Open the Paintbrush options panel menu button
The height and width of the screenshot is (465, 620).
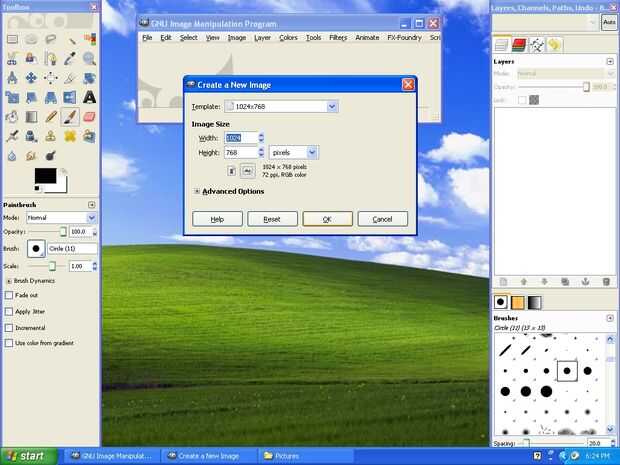[92, 204]
